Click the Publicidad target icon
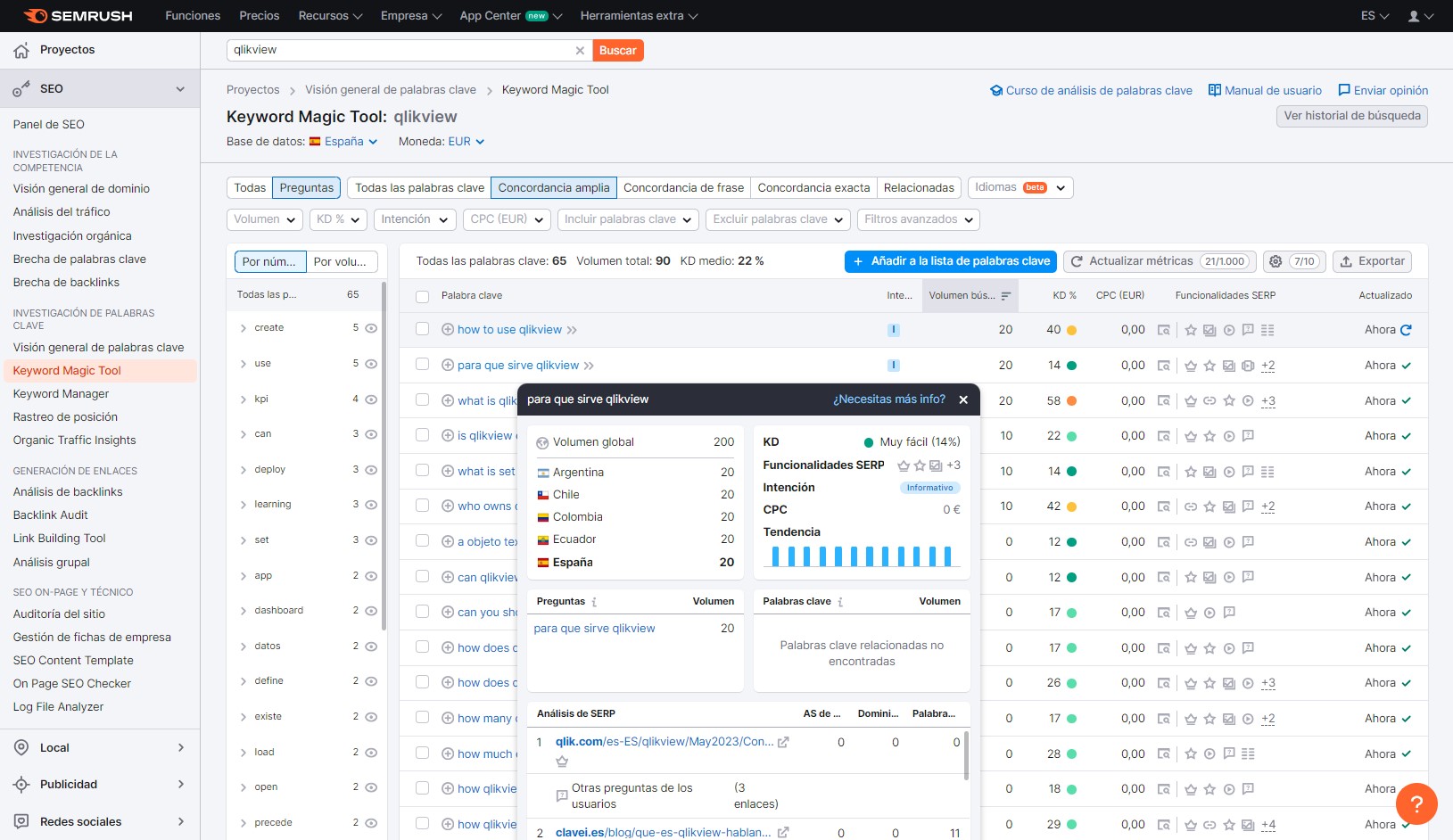 pyautogui.click(x=21, y=785)
